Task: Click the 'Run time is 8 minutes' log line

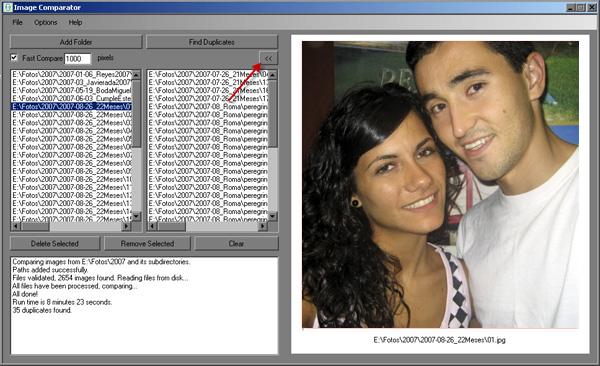Action: [62, 302]
